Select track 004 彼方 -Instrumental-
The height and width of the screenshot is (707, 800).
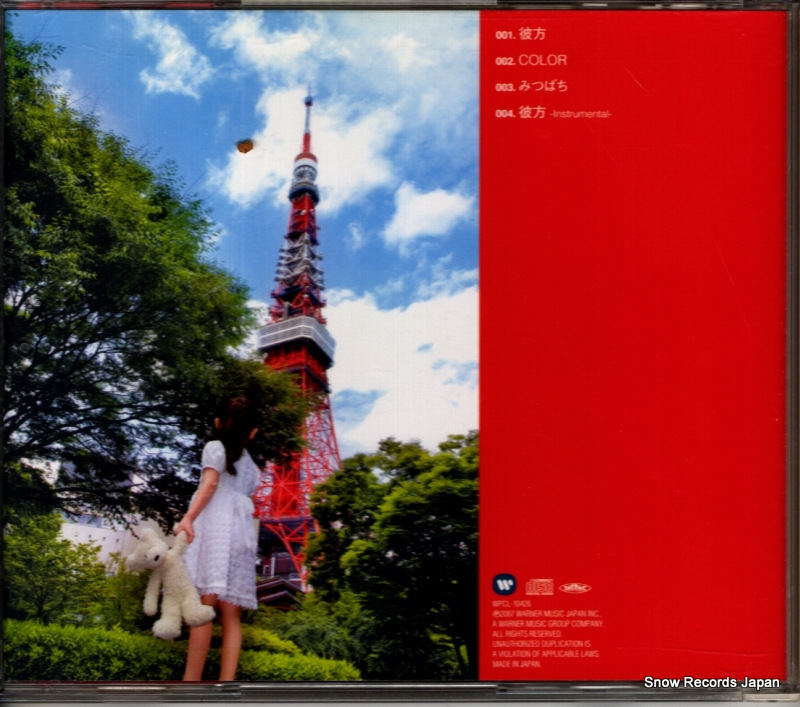click(553, 113)
